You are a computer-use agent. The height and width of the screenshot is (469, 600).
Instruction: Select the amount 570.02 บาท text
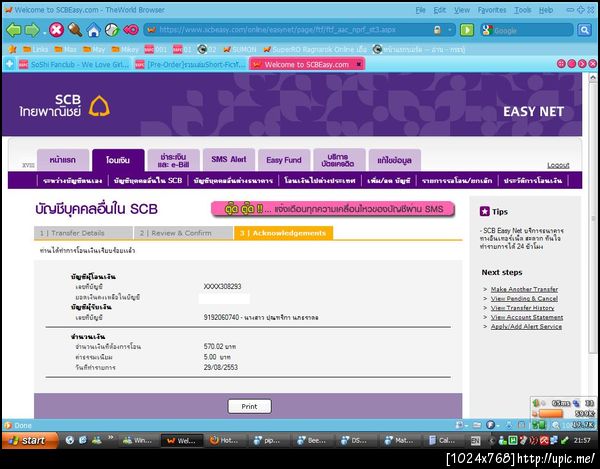[x=220, y=347]
